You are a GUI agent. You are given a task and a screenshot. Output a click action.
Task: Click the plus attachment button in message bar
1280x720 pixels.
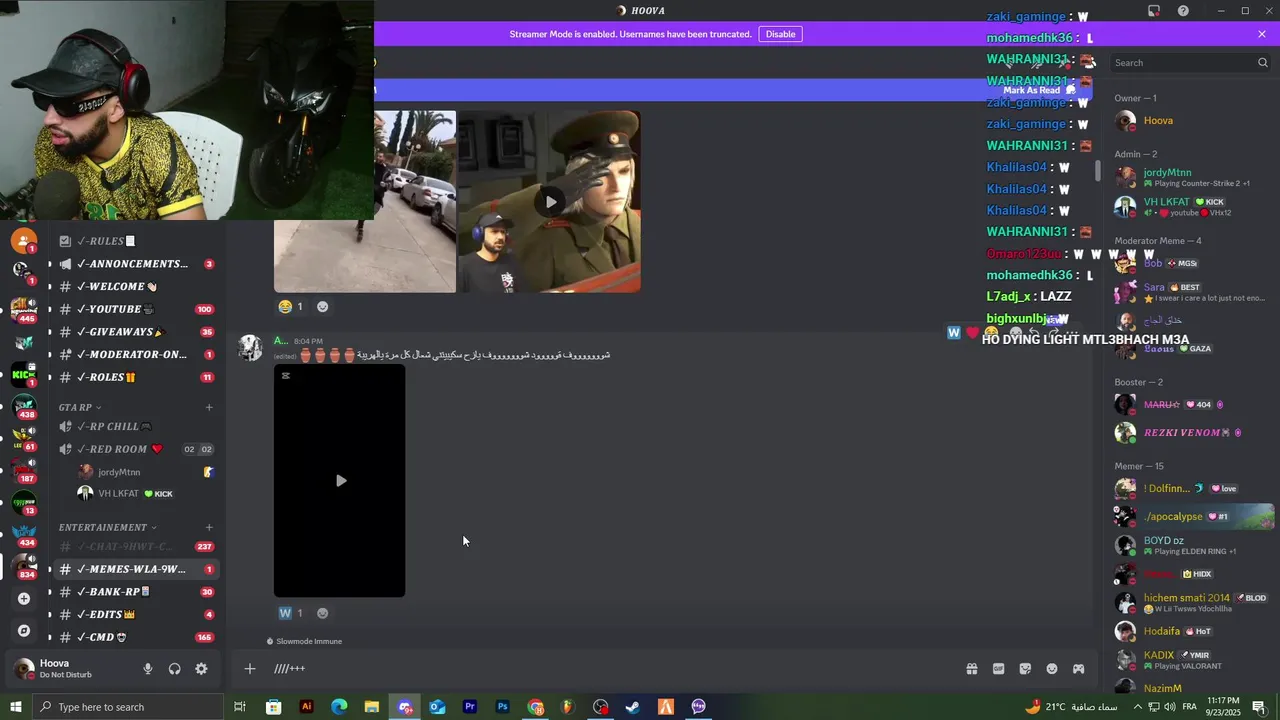250,669
